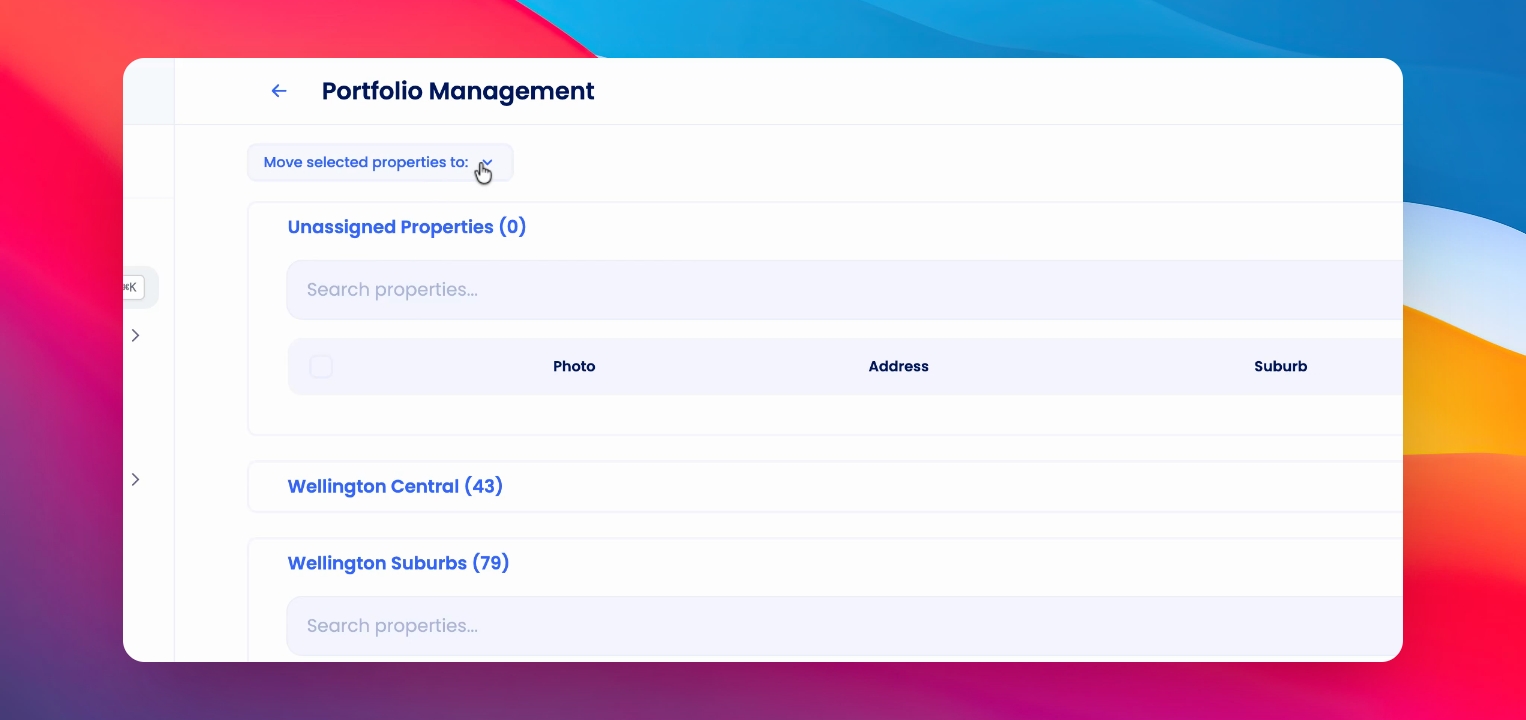Tick the select-all checkbox in Unassigned table header
Screen dimensions: 1526x720
pyautogui.click(x=321, y=366)
